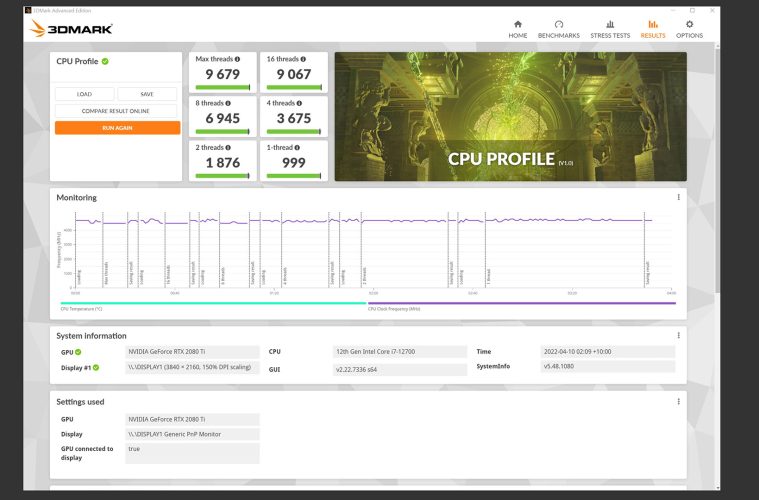Viewport: 759px width, 500px height.
Task: Click the System information heading
Action: pos(91,336)
